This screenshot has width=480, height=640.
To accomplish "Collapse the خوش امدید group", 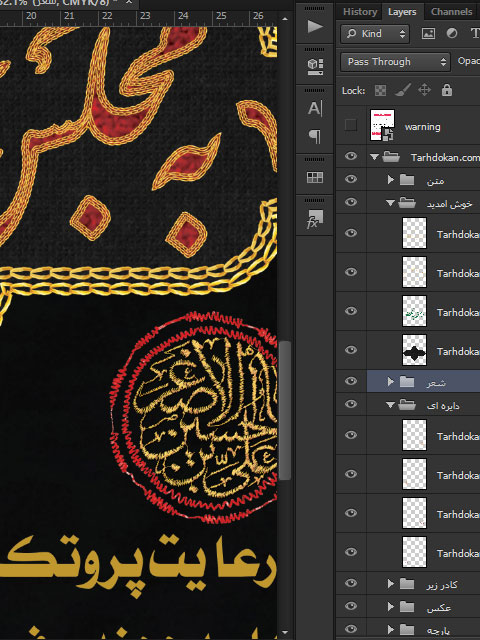I will click(x=391, y=202).
